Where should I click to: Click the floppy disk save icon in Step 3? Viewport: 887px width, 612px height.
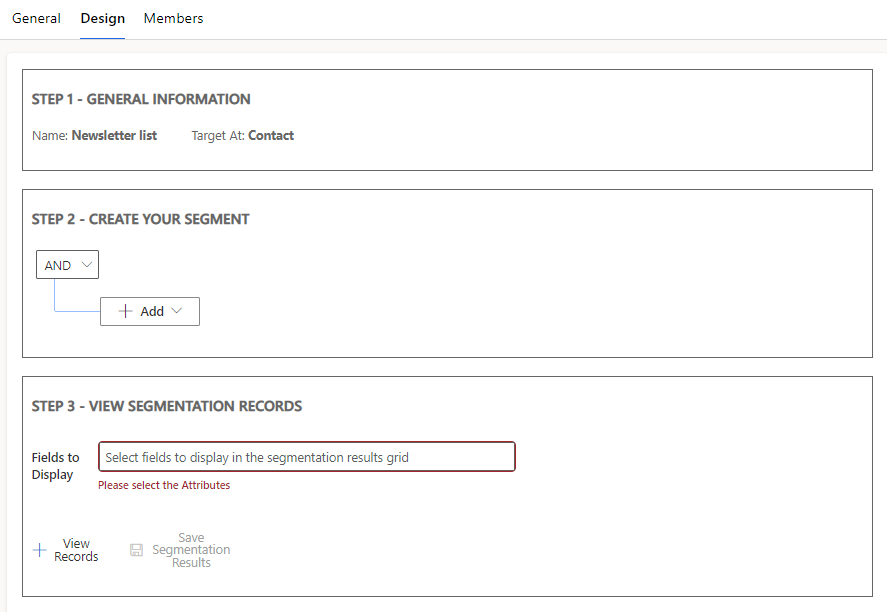(136, 549)
